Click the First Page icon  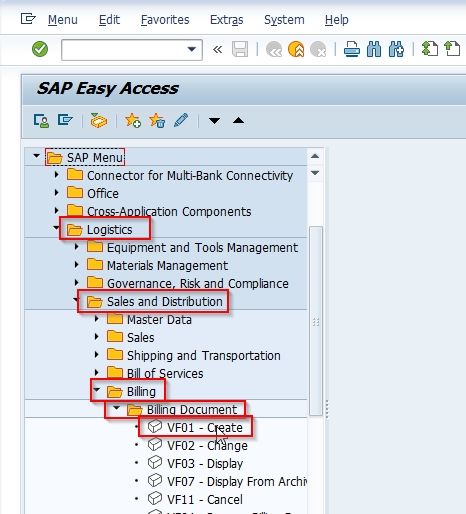pyautogui.click(x=430, y=49)
